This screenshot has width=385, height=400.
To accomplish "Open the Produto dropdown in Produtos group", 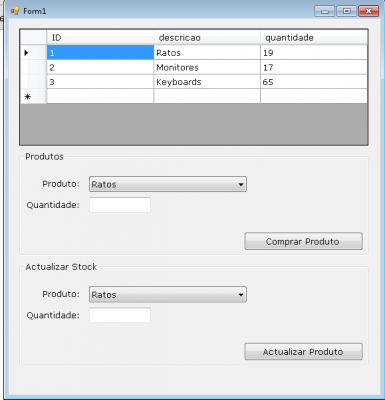I will pyautogui.click(x=168, y=184).
